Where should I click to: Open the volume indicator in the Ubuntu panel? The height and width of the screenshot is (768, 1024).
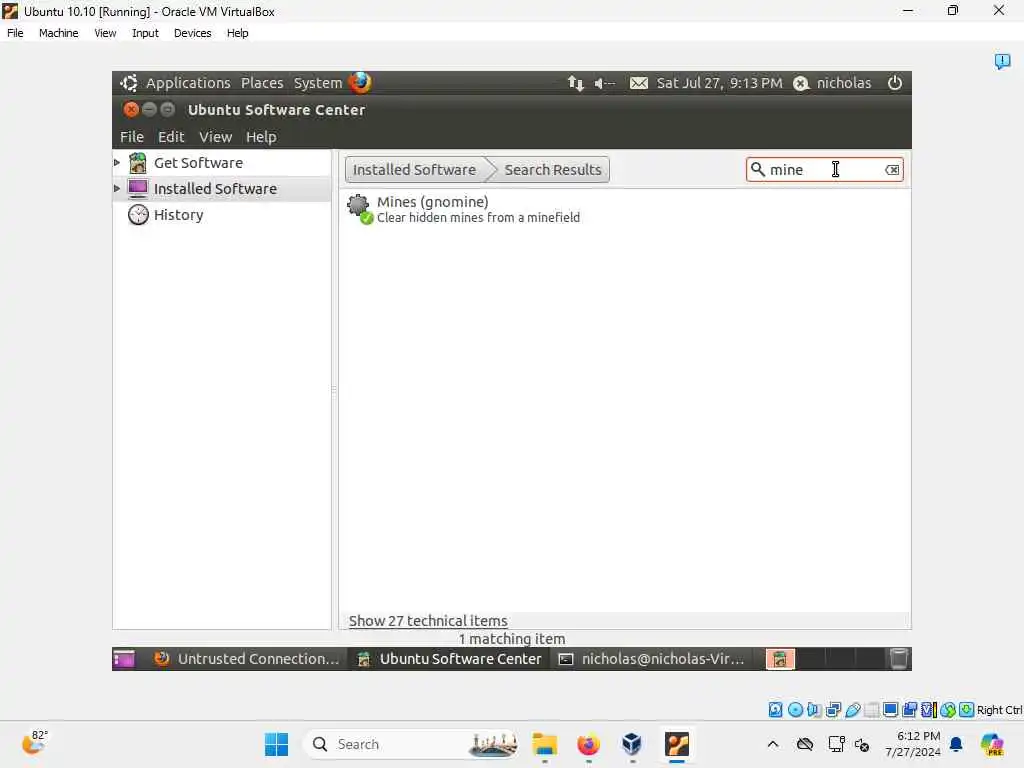click(x=604, y=83)
